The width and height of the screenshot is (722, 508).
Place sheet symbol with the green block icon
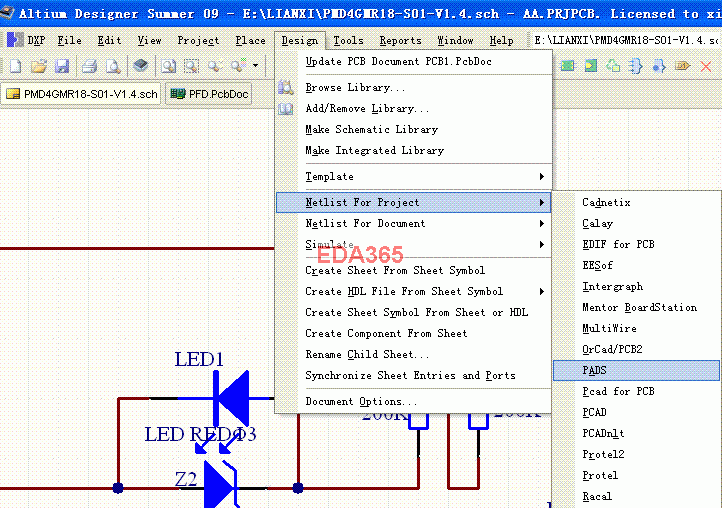pyautogui.click(x=568, y=66)
